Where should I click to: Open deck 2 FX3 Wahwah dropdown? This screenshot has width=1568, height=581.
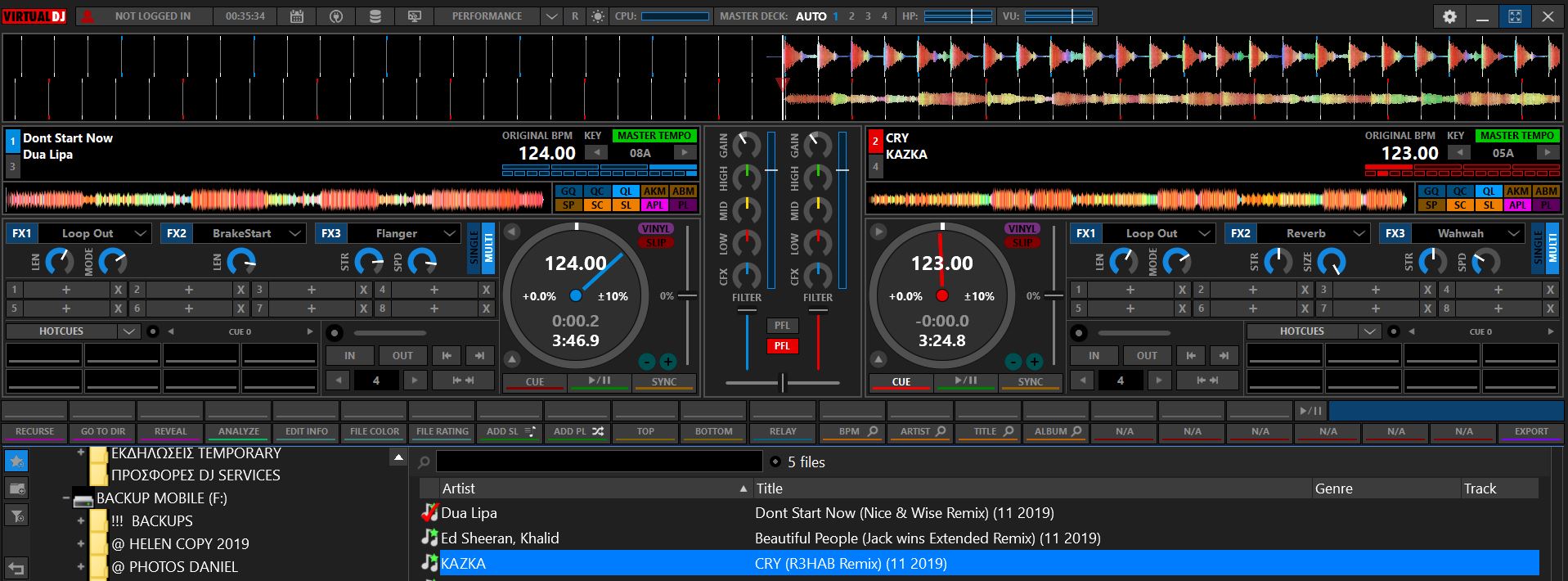pos(1514,233)
